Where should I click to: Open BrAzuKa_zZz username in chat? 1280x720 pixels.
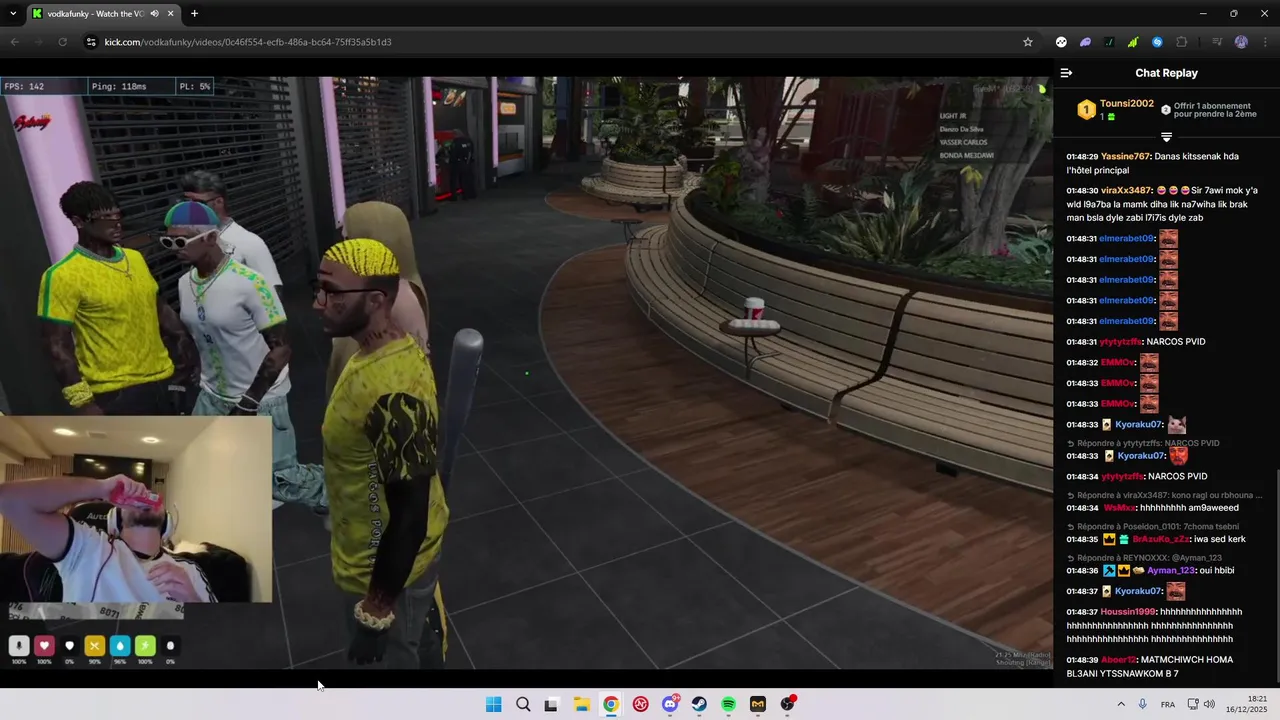pyautogui.click(x=1161, y=539)
